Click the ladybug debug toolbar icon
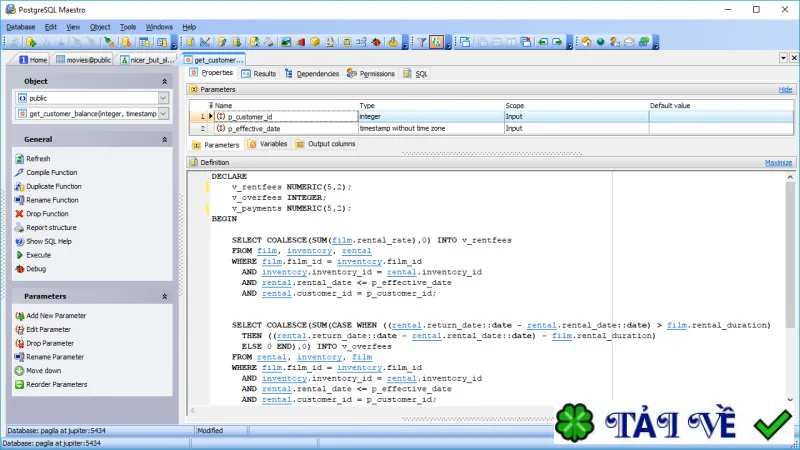The width and height of the screenshot is (800, 450). tap(376, 42)
